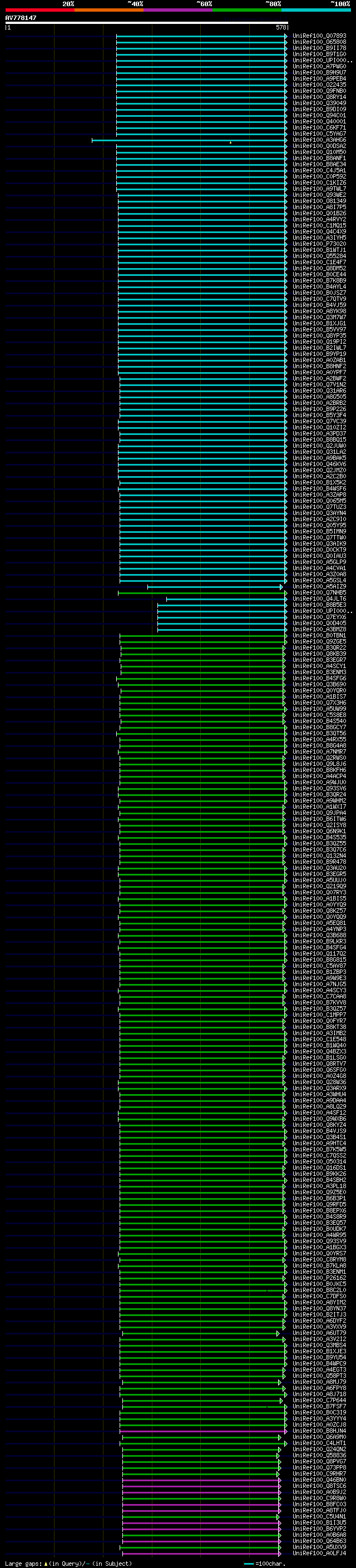Select the query label AV778147
The image size is (356, 1568).
tap(21, 18)
